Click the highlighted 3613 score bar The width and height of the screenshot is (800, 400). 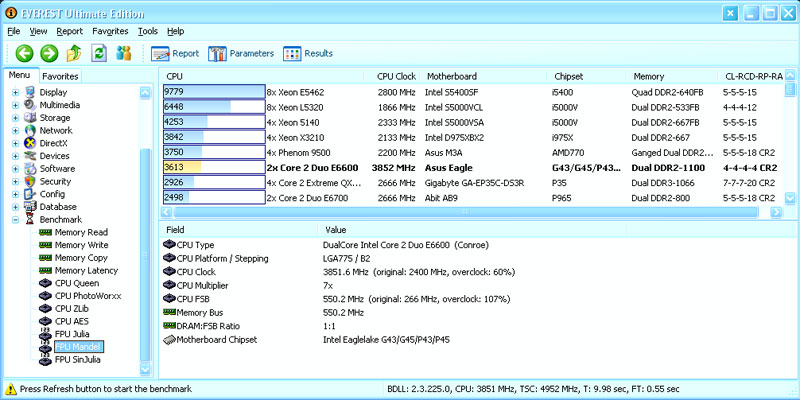[214, 168]
